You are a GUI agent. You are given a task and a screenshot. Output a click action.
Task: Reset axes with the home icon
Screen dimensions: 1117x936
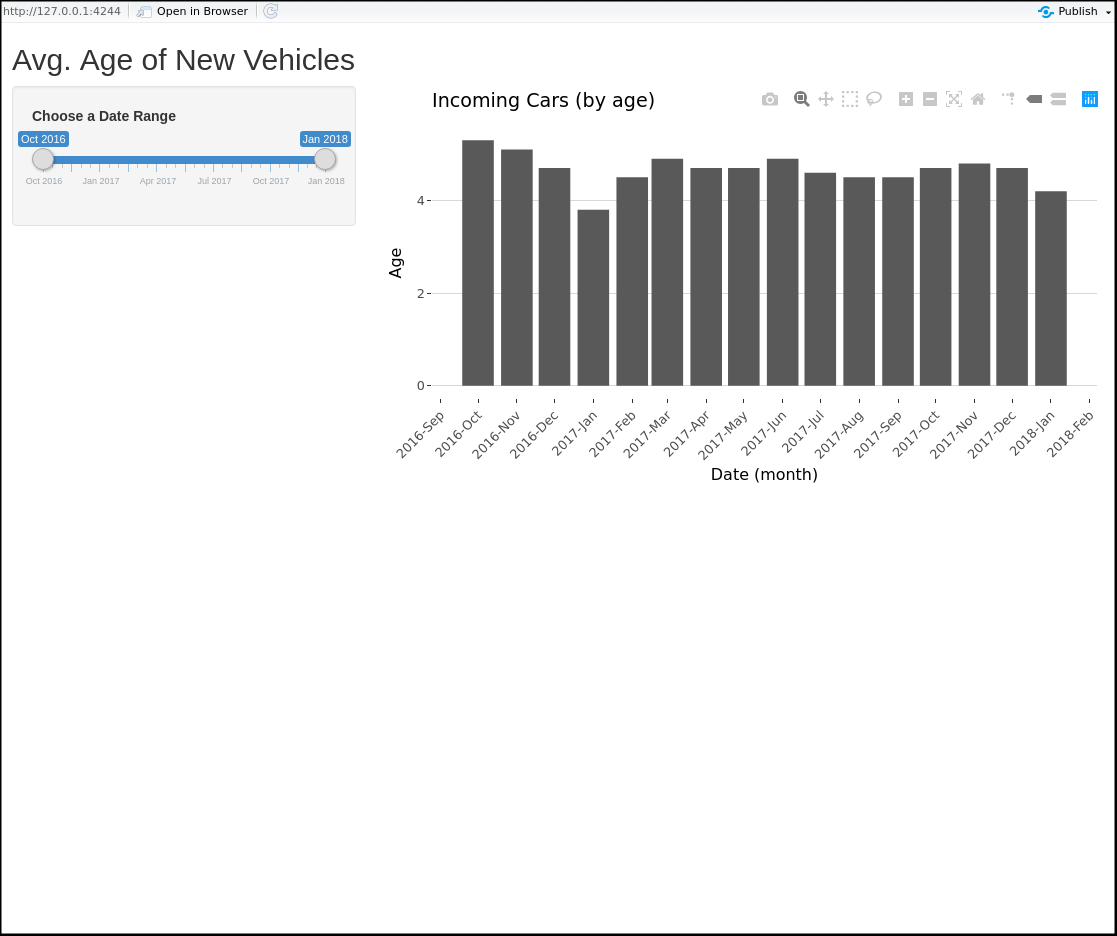[978, 99]
